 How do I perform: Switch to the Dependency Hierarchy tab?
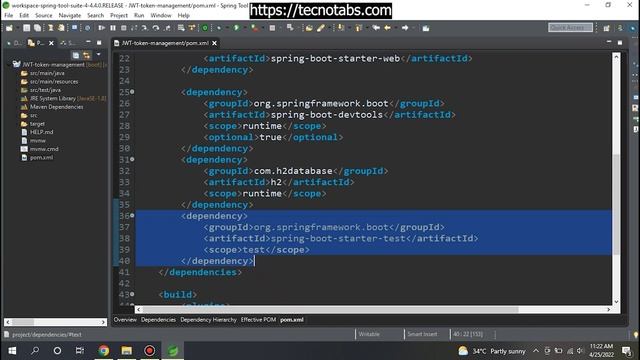pyautogui.click(x=209, y=320)
